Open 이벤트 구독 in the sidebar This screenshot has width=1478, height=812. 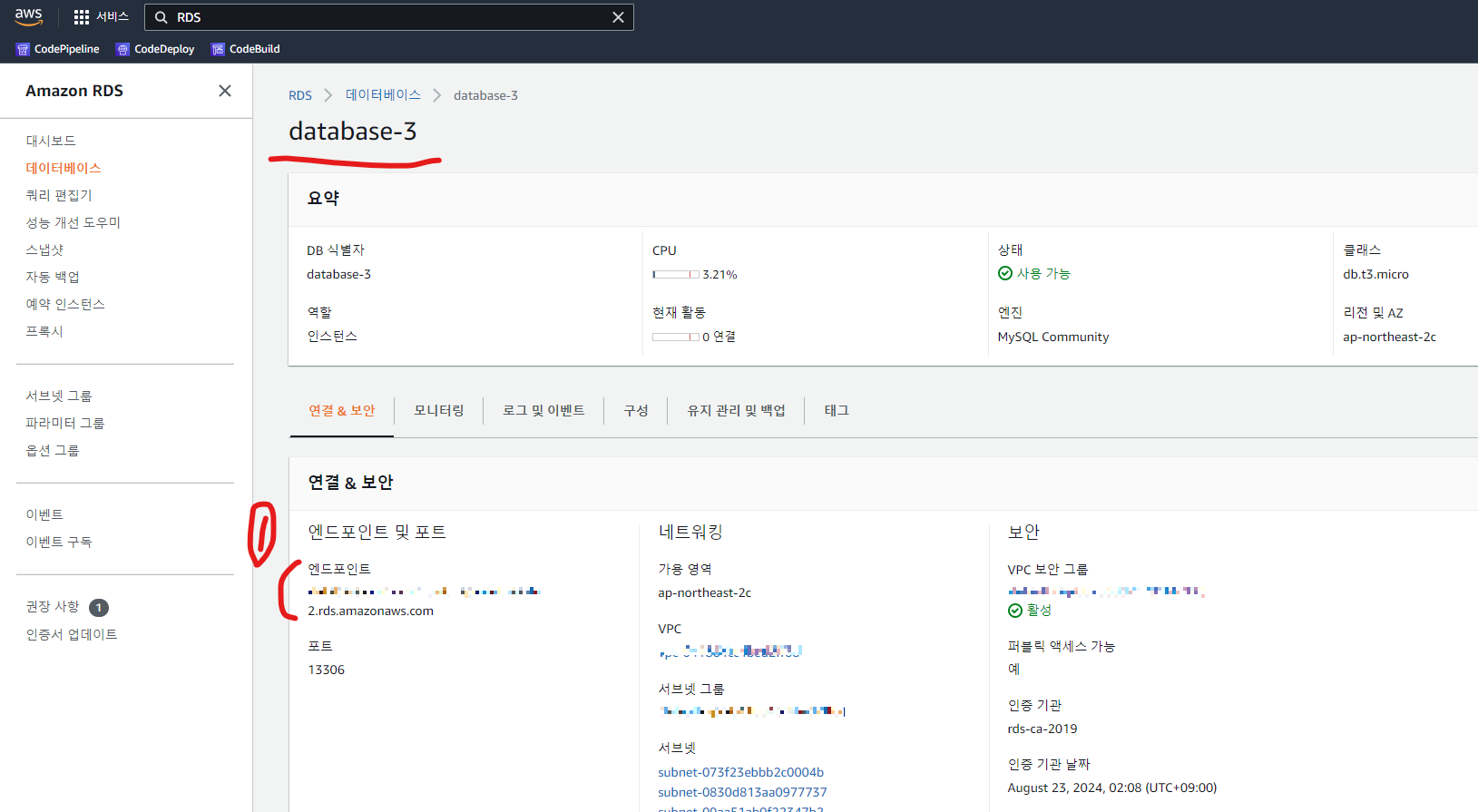coord(59,542)
